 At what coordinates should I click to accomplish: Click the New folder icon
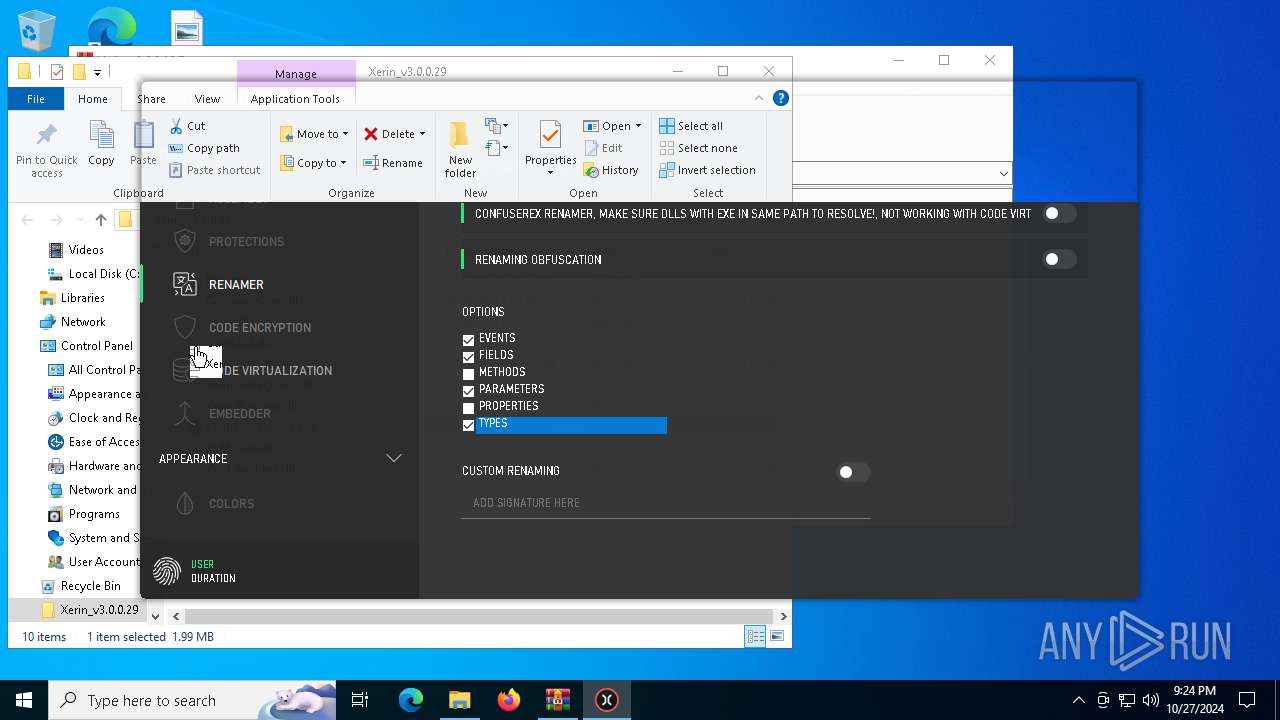(x=459, y=135)
